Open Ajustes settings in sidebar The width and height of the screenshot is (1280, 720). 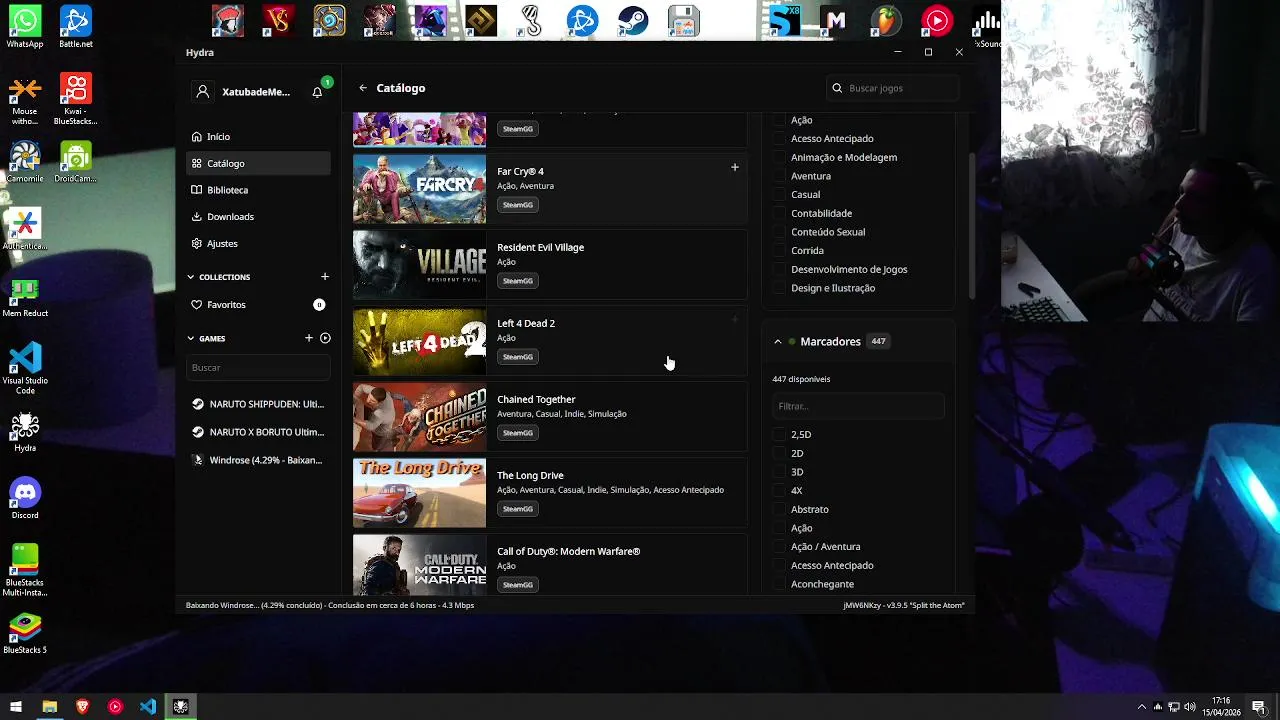pos(258,244)
